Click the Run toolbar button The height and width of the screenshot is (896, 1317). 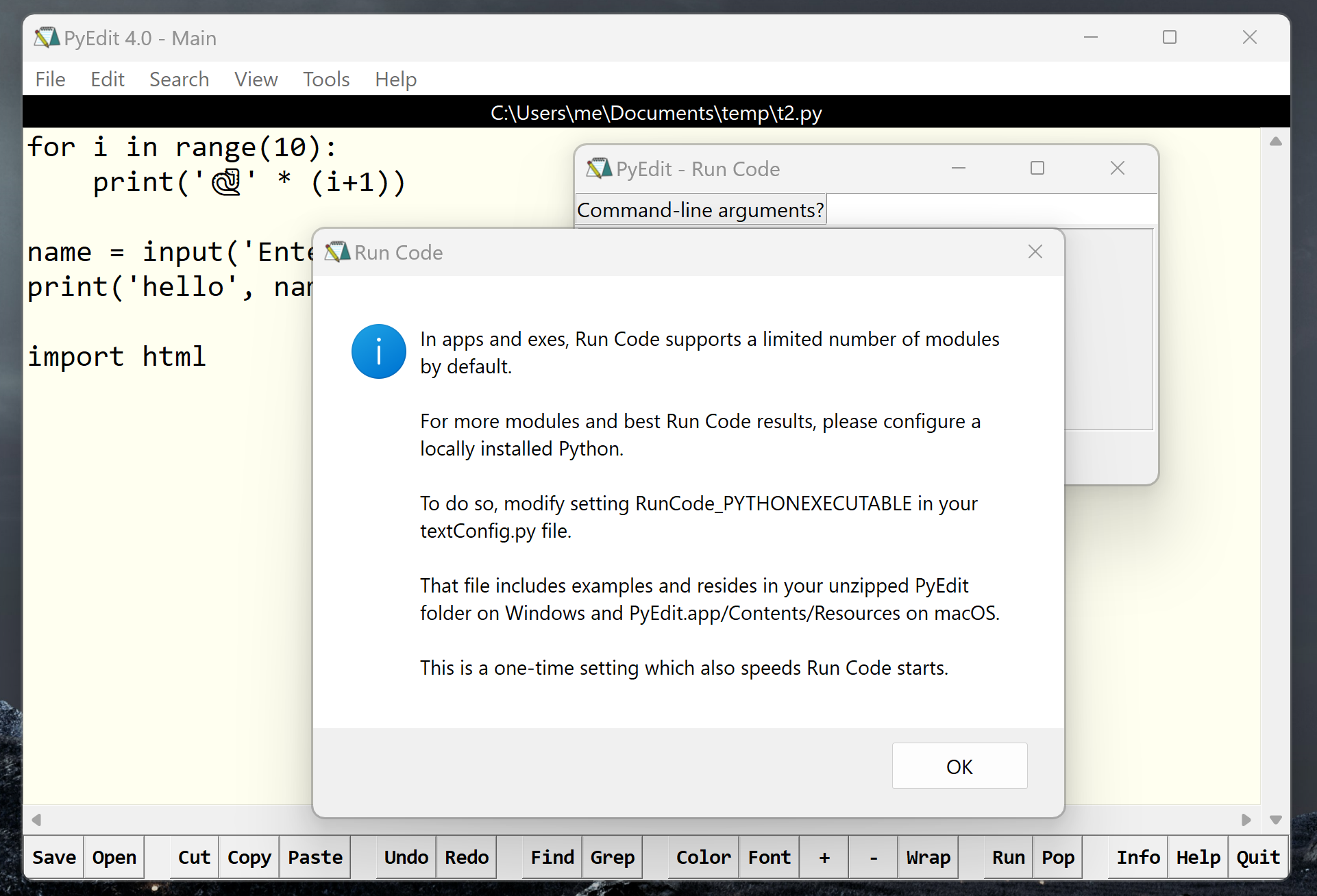[x=1009, y=857]
